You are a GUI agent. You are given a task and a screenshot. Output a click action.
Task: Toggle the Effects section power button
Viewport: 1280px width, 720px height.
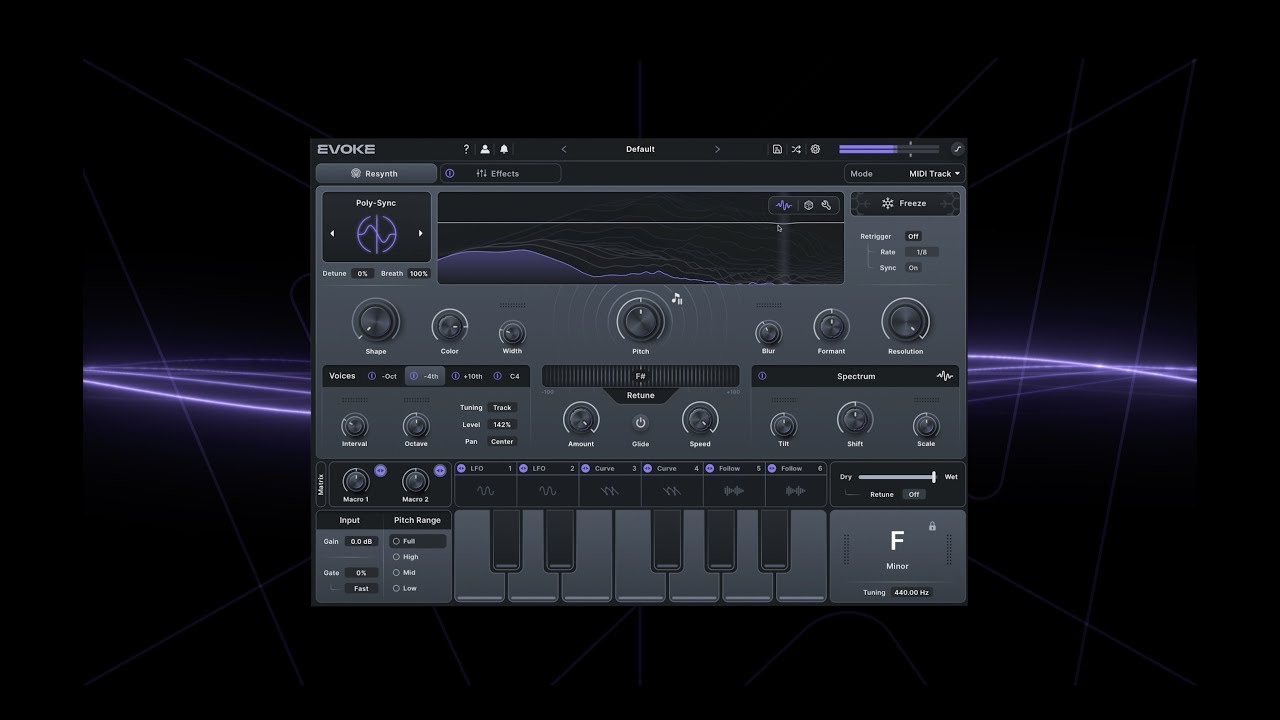coord(449,173)
